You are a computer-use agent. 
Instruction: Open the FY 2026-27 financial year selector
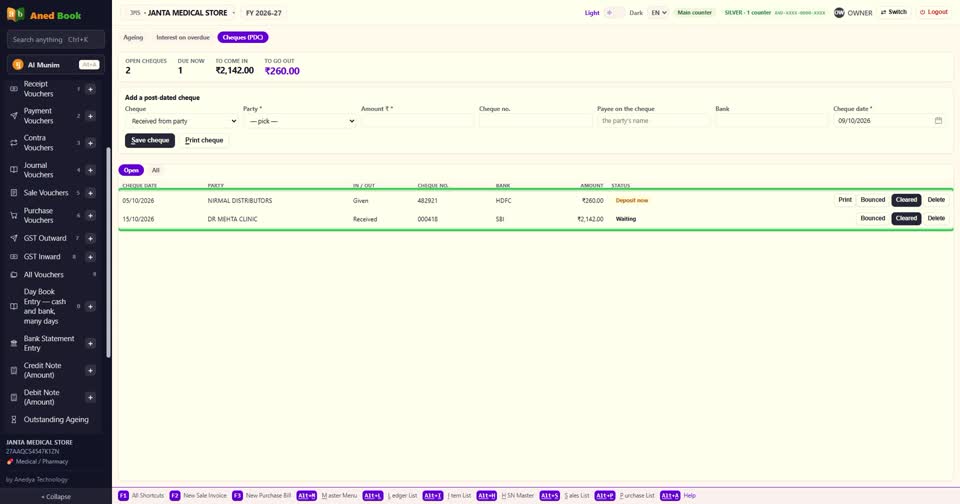(x=264, y=13)
